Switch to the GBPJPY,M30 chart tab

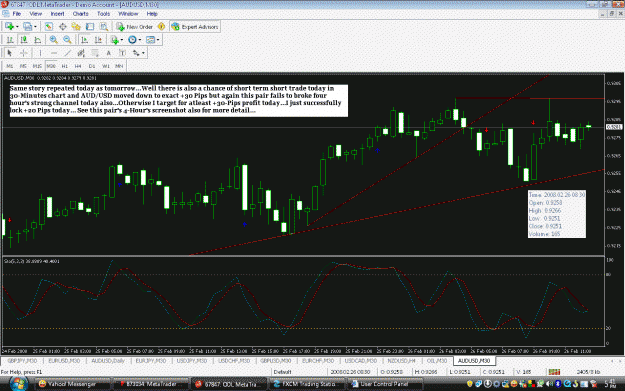pyautogui.click(x=22, y=361)
